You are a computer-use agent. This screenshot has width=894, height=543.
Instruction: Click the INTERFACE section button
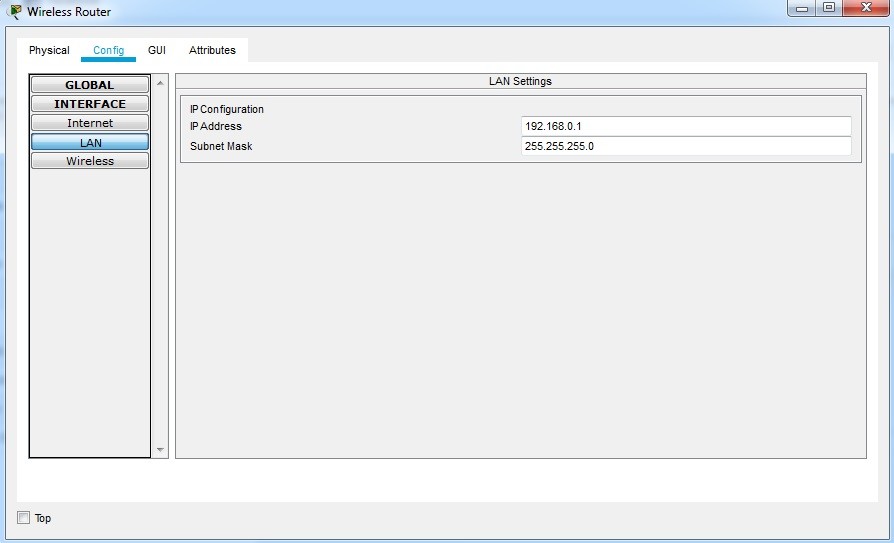(90, 104)
